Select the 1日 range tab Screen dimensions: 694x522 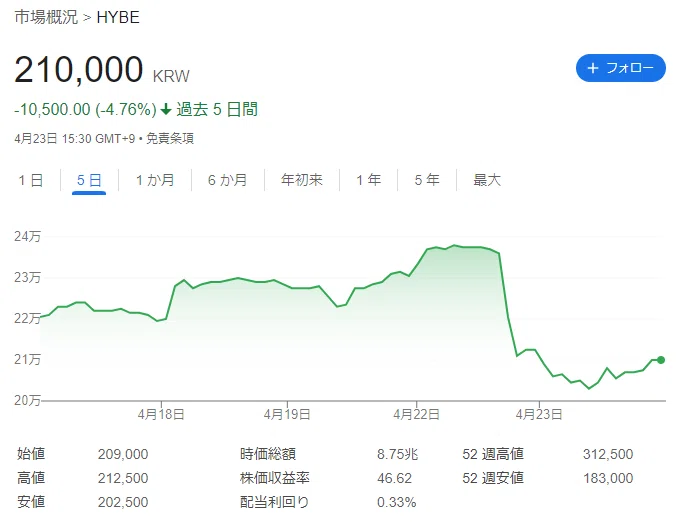pos(31,180)
